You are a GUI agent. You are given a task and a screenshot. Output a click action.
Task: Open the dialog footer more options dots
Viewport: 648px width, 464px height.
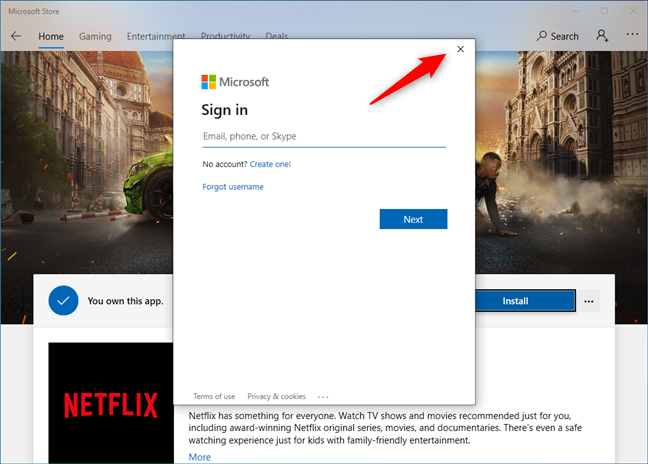[x=323, y=397]
